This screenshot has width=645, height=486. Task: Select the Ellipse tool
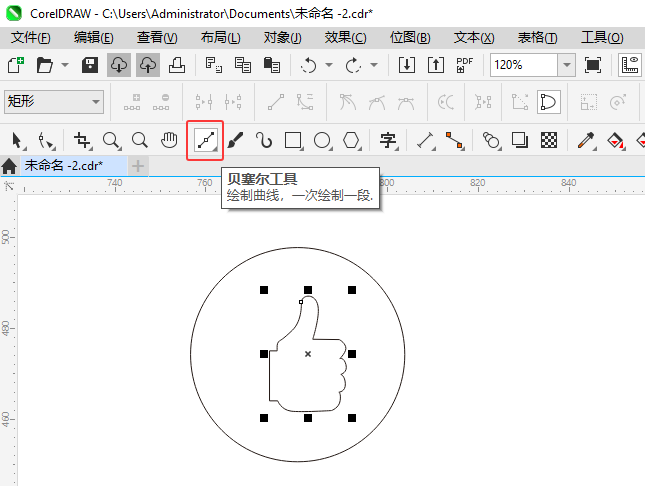coord(322,140)
